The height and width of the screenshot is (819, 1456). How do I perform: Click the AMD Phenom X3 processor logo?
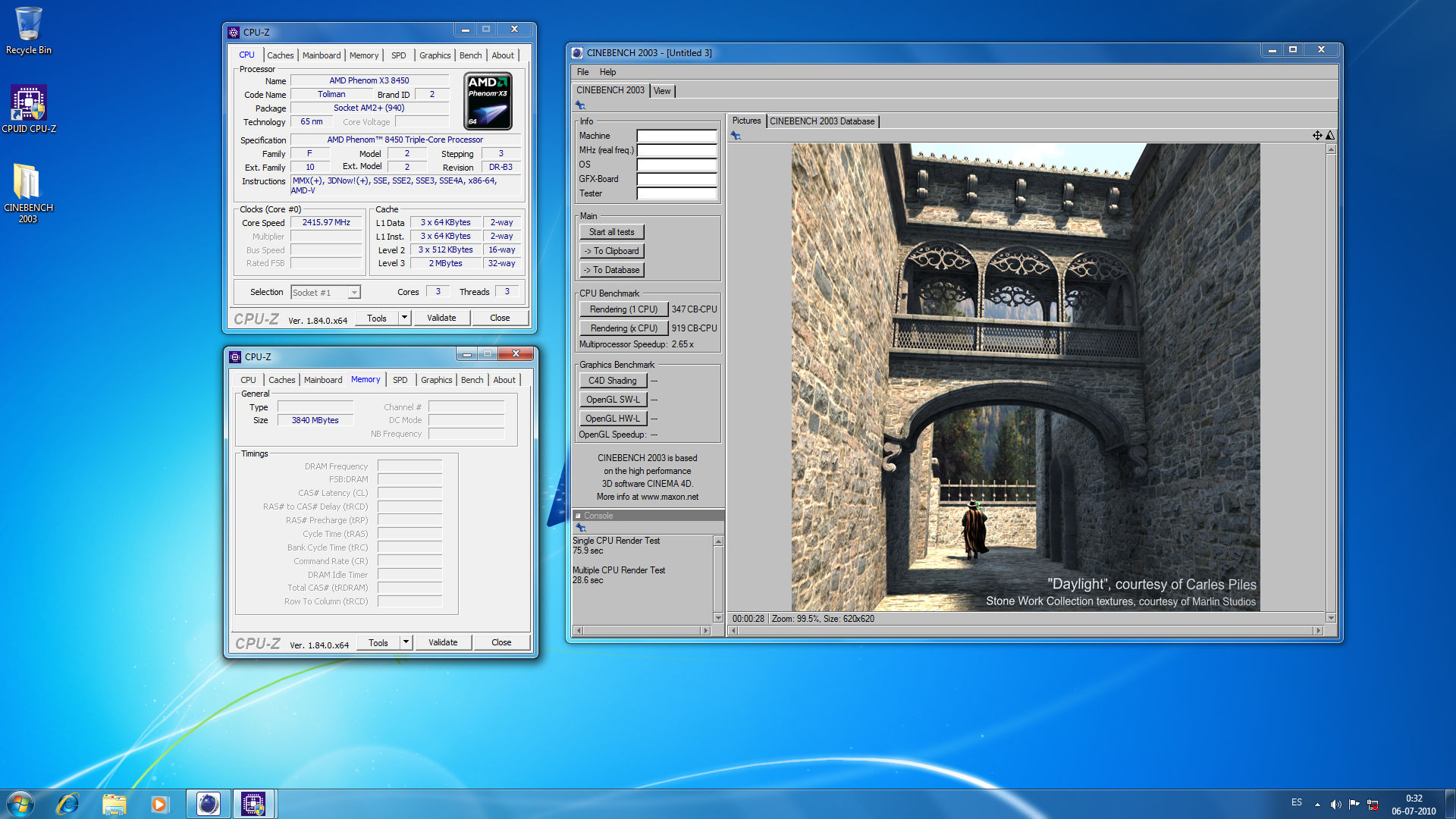[x=488, y=101]
